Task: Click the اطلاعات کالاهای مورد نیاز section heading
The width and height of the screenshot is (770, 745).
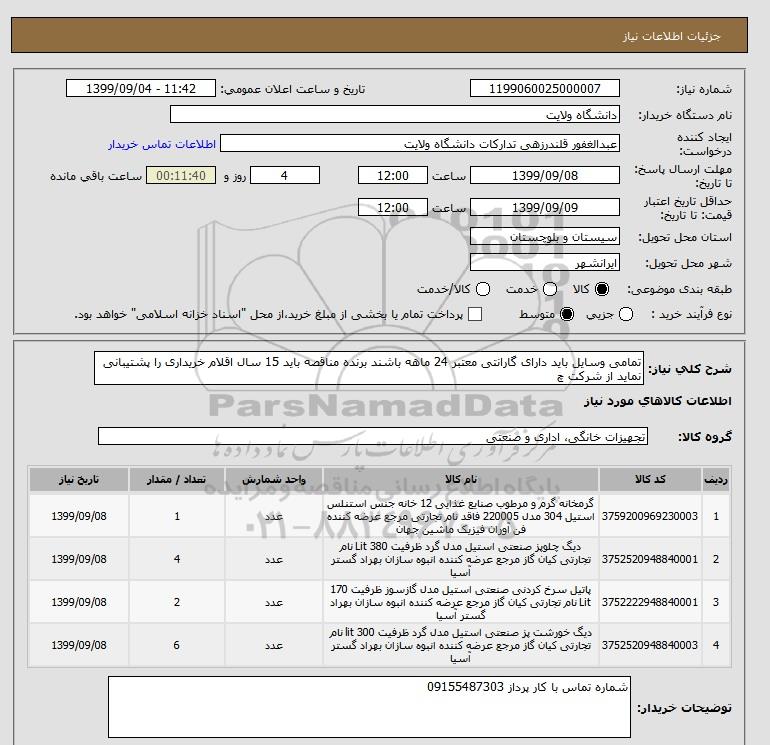Action: pyautogui.click(x=658, y=401)
